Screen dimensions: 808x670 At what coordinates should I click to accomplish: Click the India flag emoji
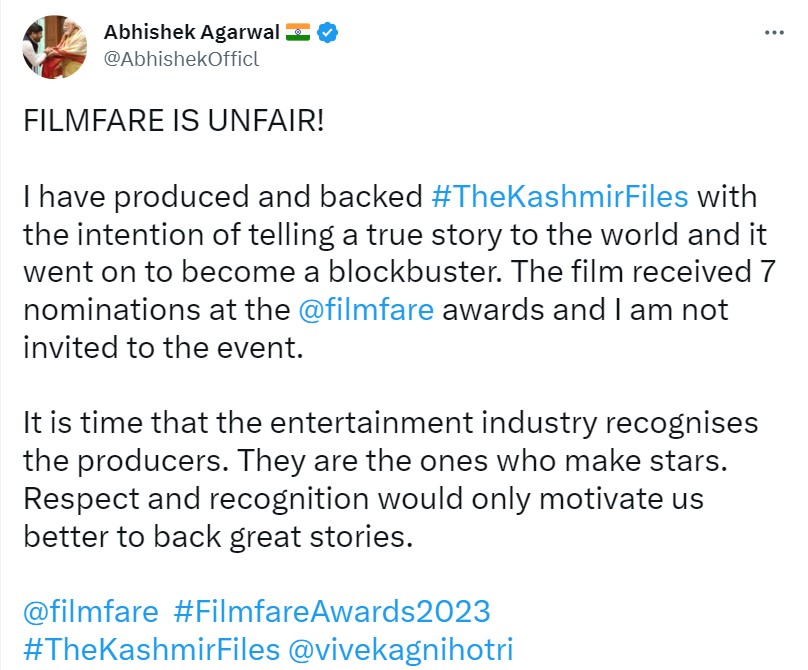298,33
